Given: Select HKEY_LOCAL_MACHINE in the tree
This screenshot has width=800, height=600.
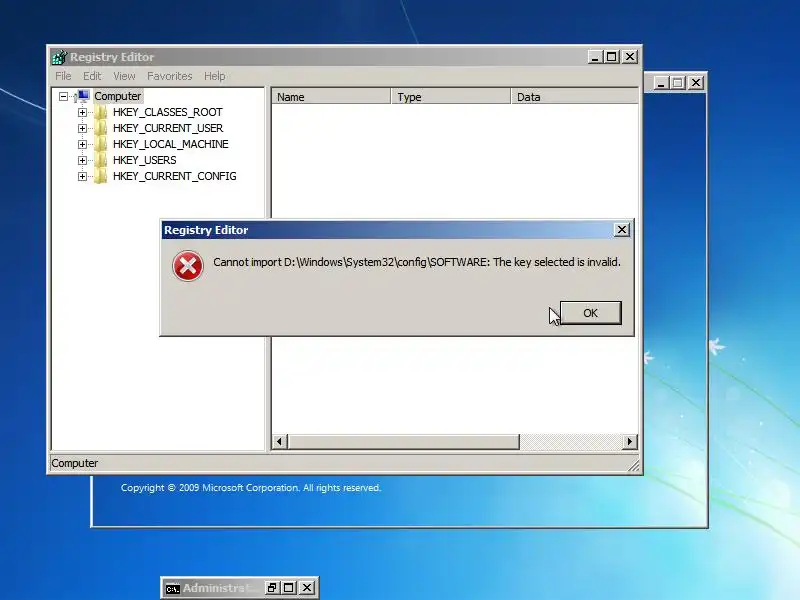Looking at the screenshot, I should tap(170, 144).
